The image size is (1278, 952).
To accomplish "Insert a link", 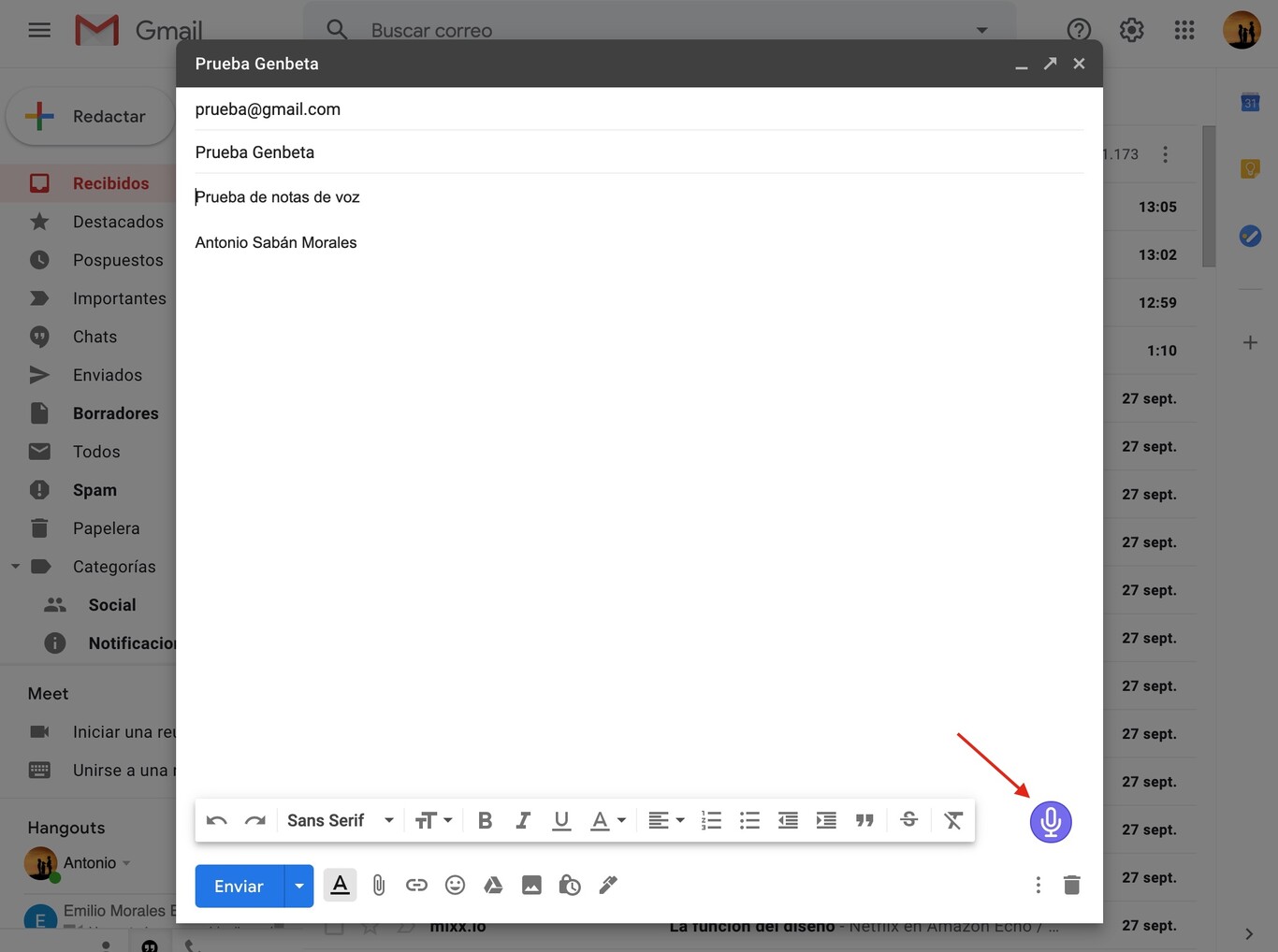I will (416, 885).
